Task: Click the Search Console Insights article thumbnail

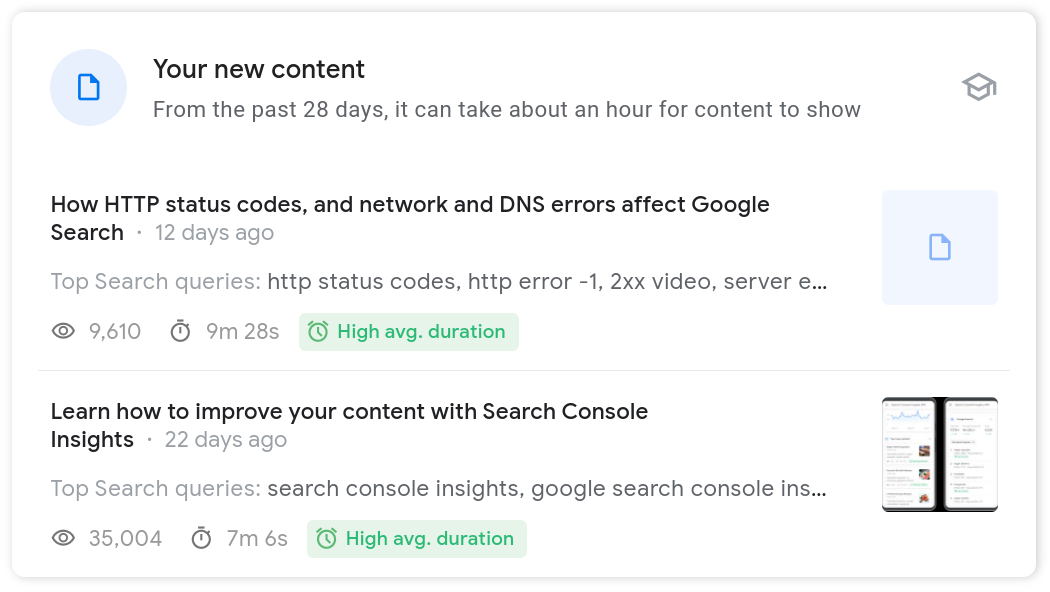Action: coord(939,454)
